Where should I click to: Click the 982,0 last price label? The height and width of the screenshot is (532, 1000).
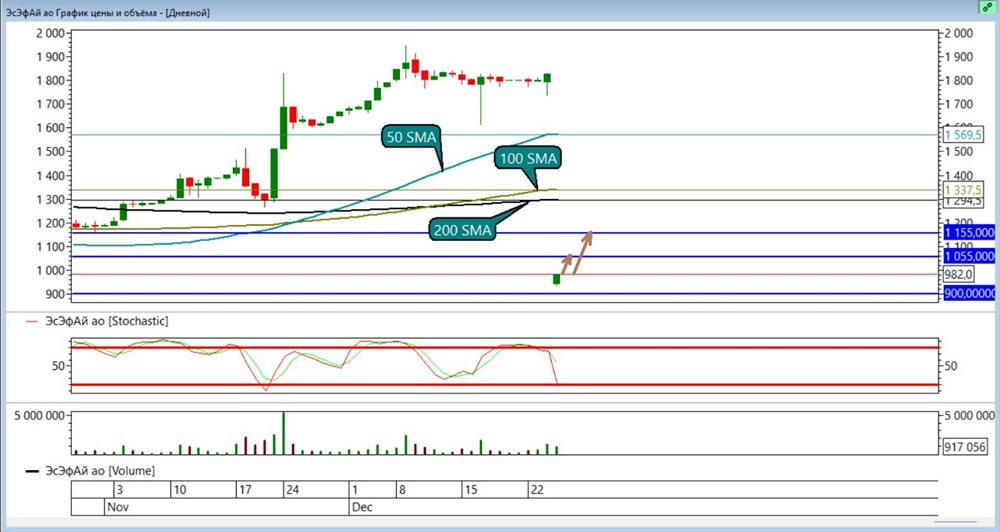(959, 274)
